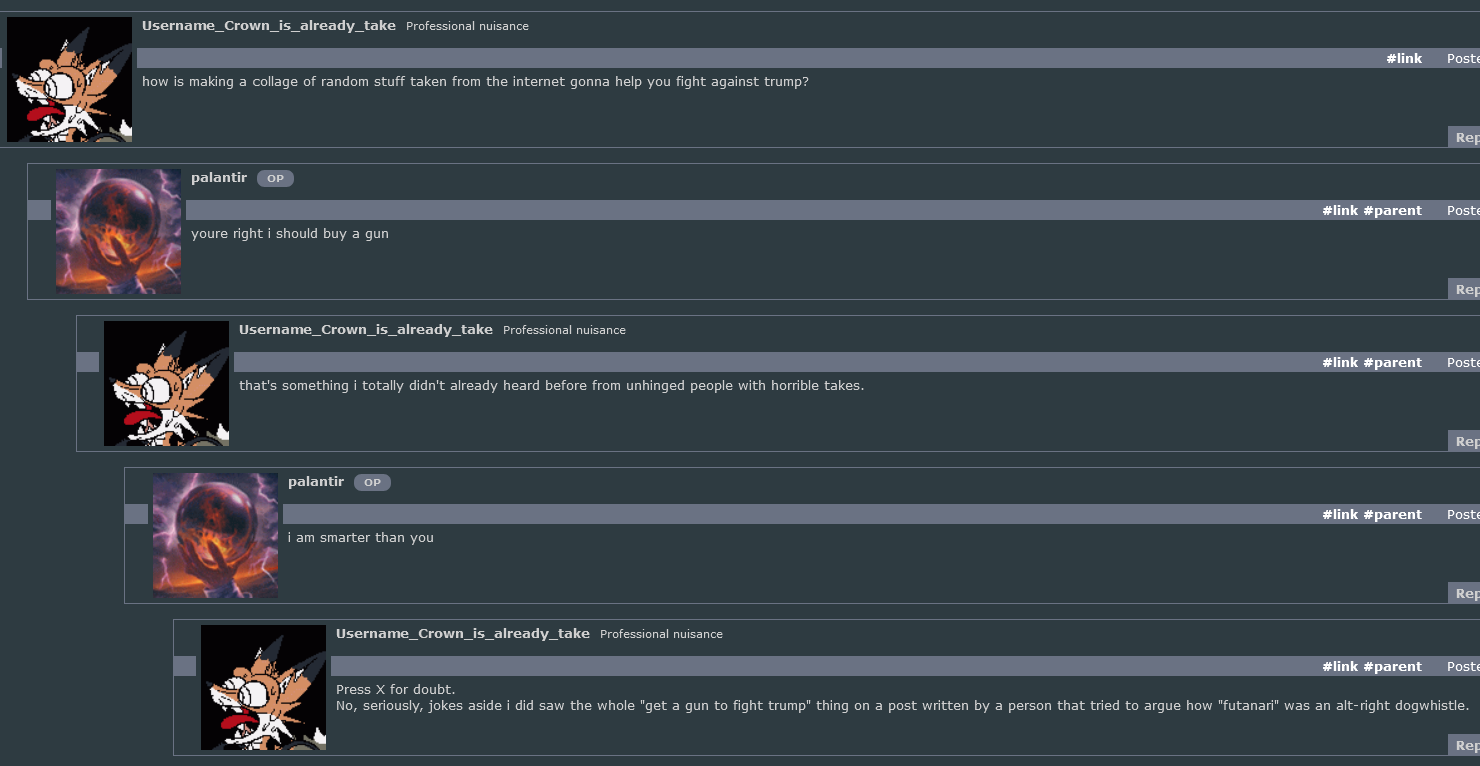Click #parent on the "buy a gun" comment
1480x766 pixels.
[x=1392, y=211]
